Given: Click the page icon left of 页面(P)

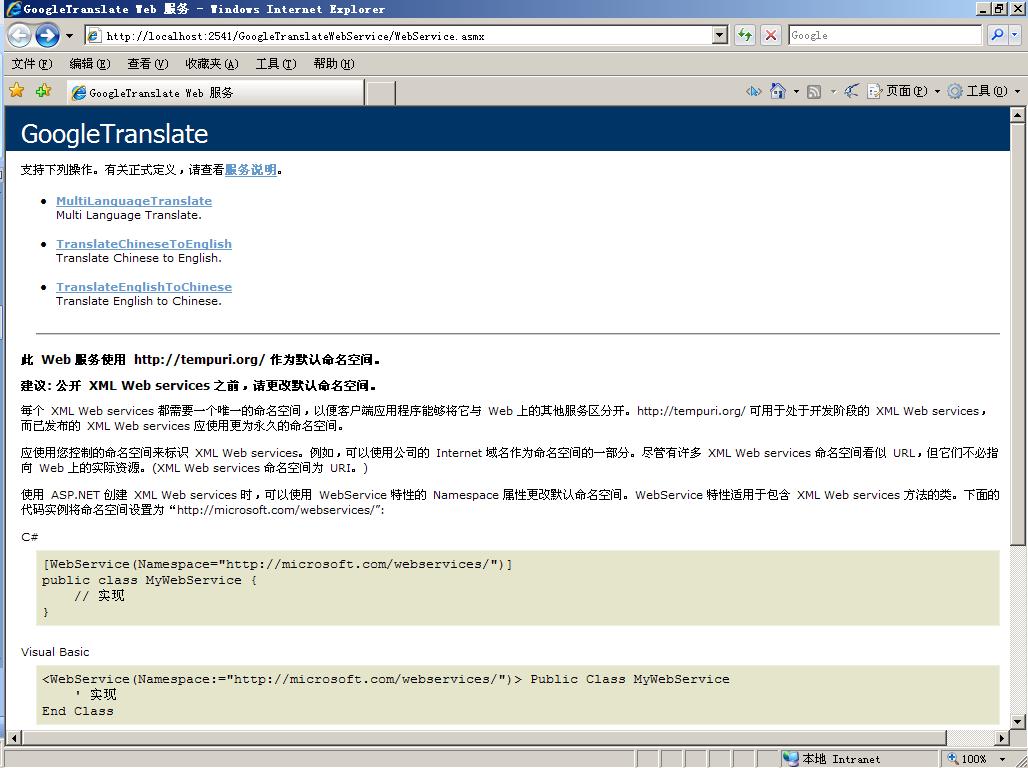Looking at the screenshot, I should pos(875,91).
